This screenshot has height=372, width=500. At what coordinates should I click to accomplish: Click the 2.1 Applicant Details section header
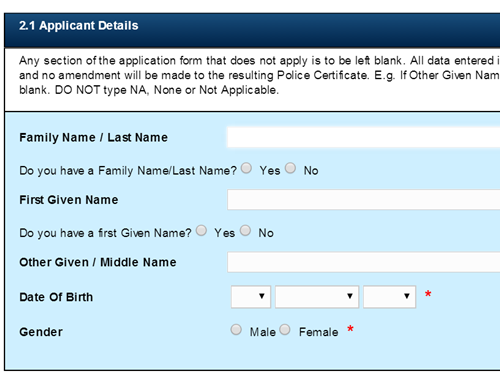[x=252, y=30]
